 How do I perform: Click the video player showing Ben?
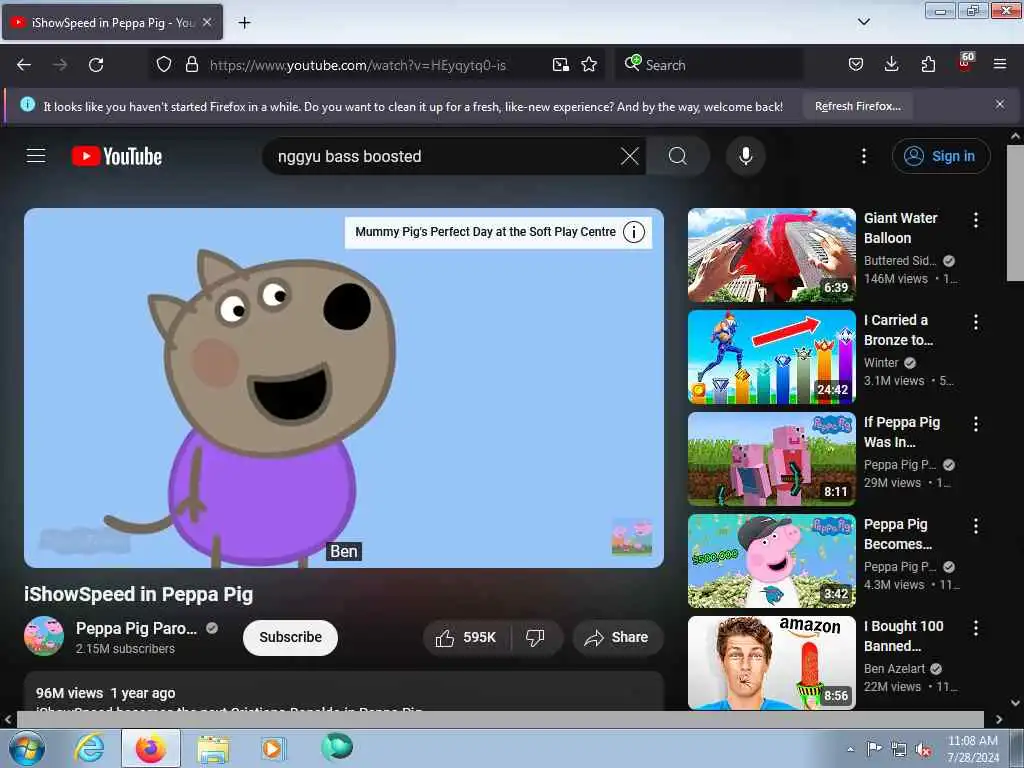click(344, 388)
